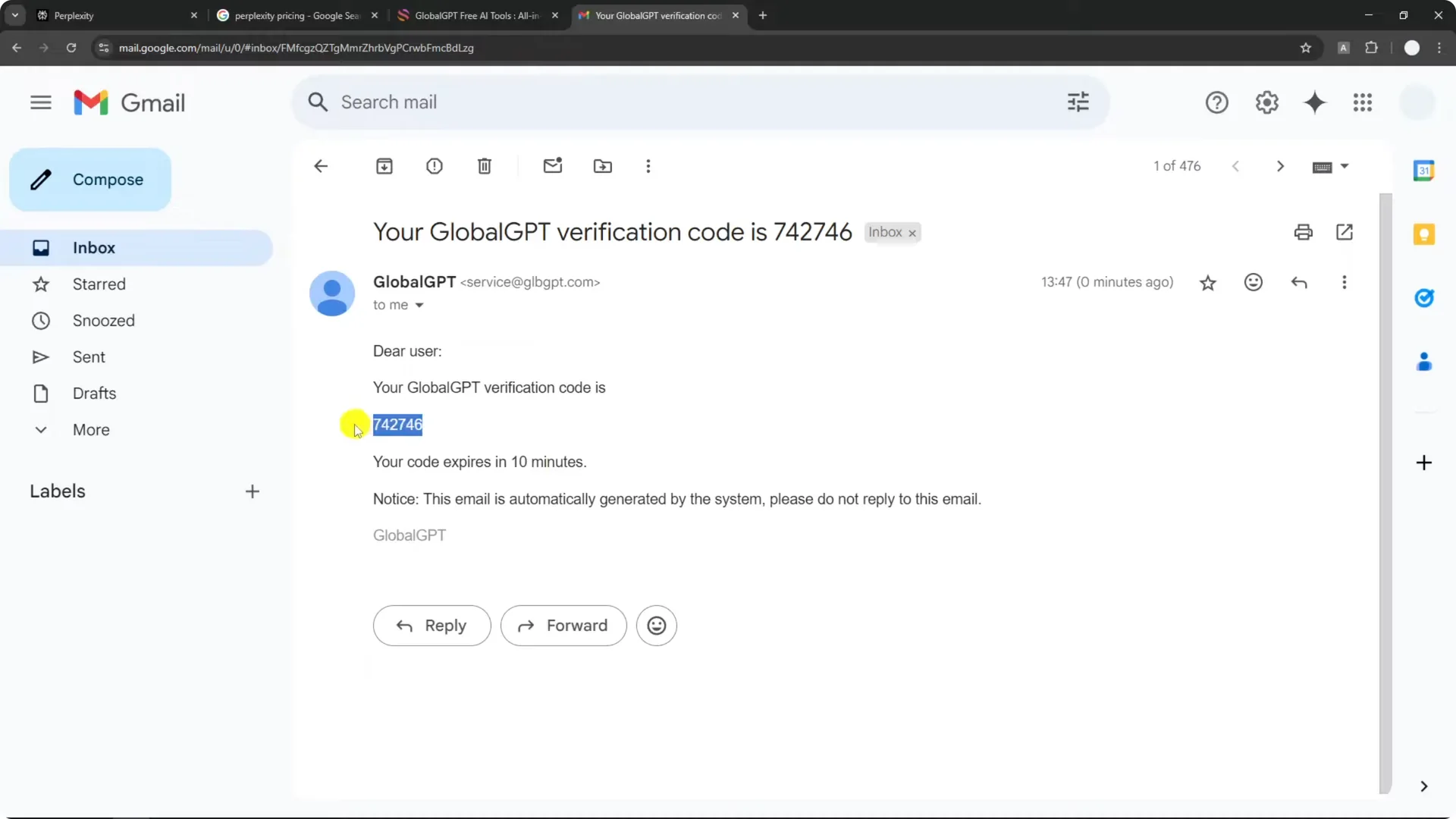Report this message as spam
This screenshot has width=1456, height=819.
[435, 166]
